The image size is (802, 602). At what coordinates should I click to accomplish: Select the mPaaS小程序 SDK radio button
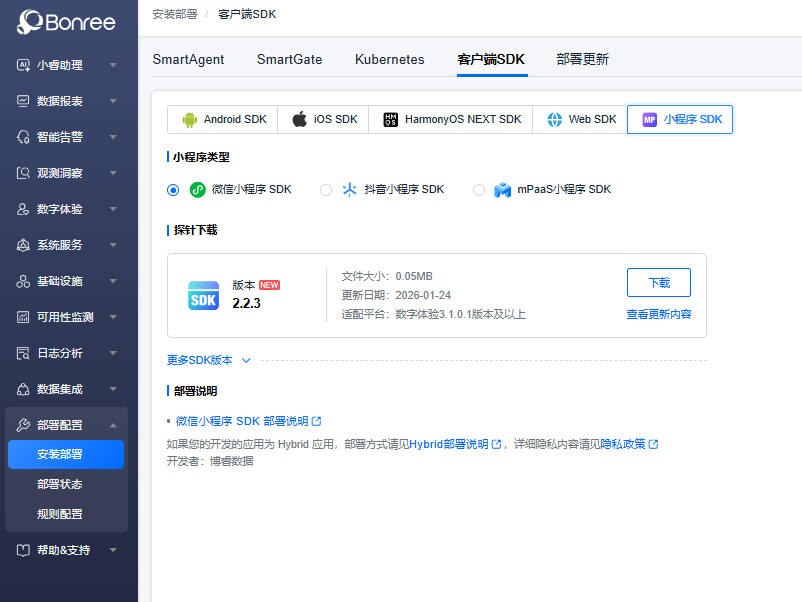click(479, 190)
